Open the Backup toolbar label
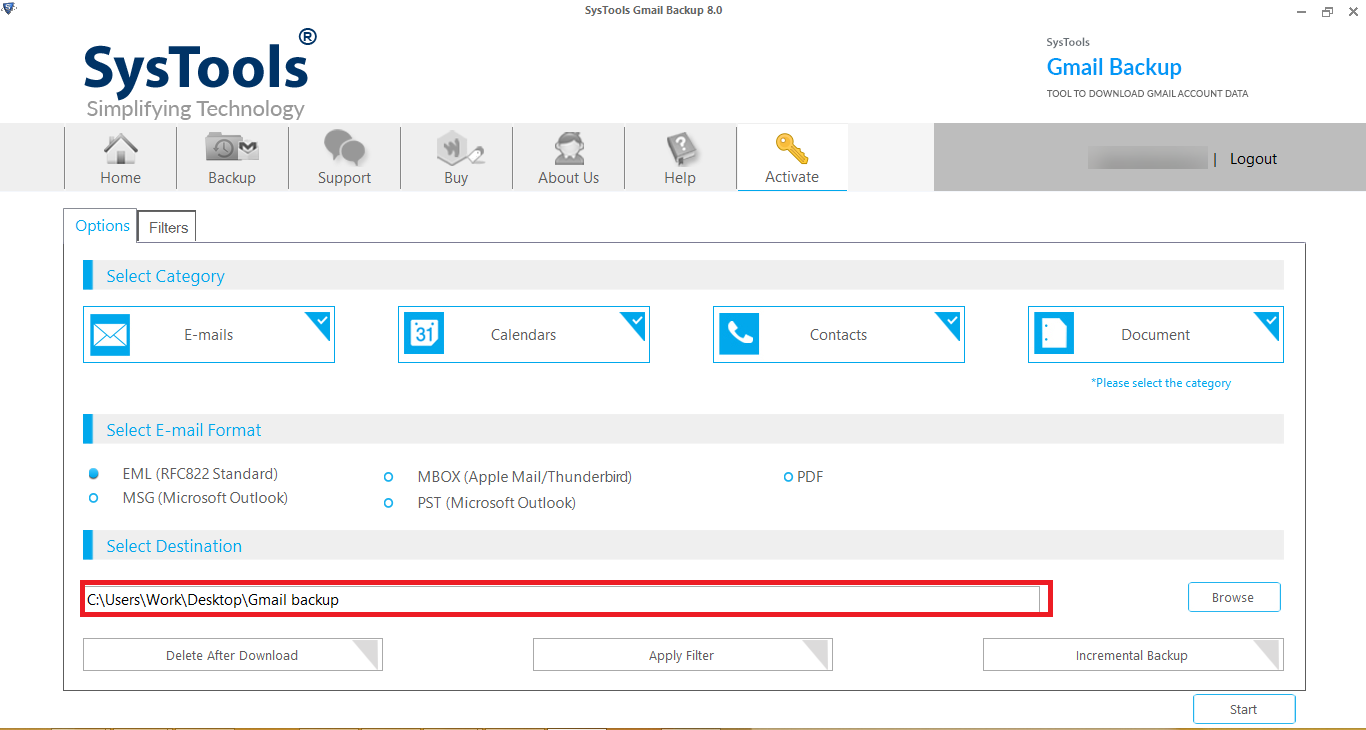 [x=232, y=178]
